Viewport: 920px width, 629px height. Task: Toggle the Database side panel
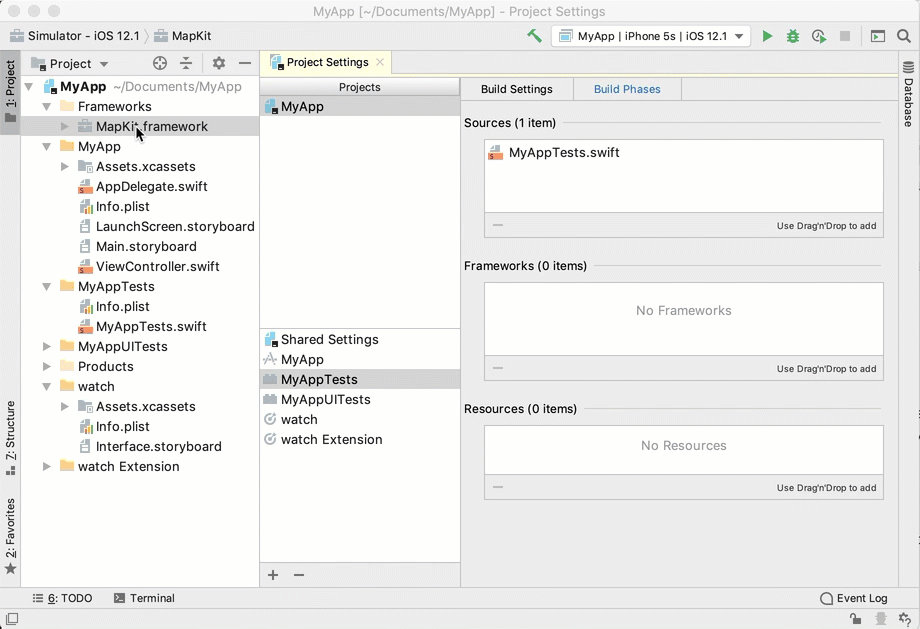click(x=908, y=95)
